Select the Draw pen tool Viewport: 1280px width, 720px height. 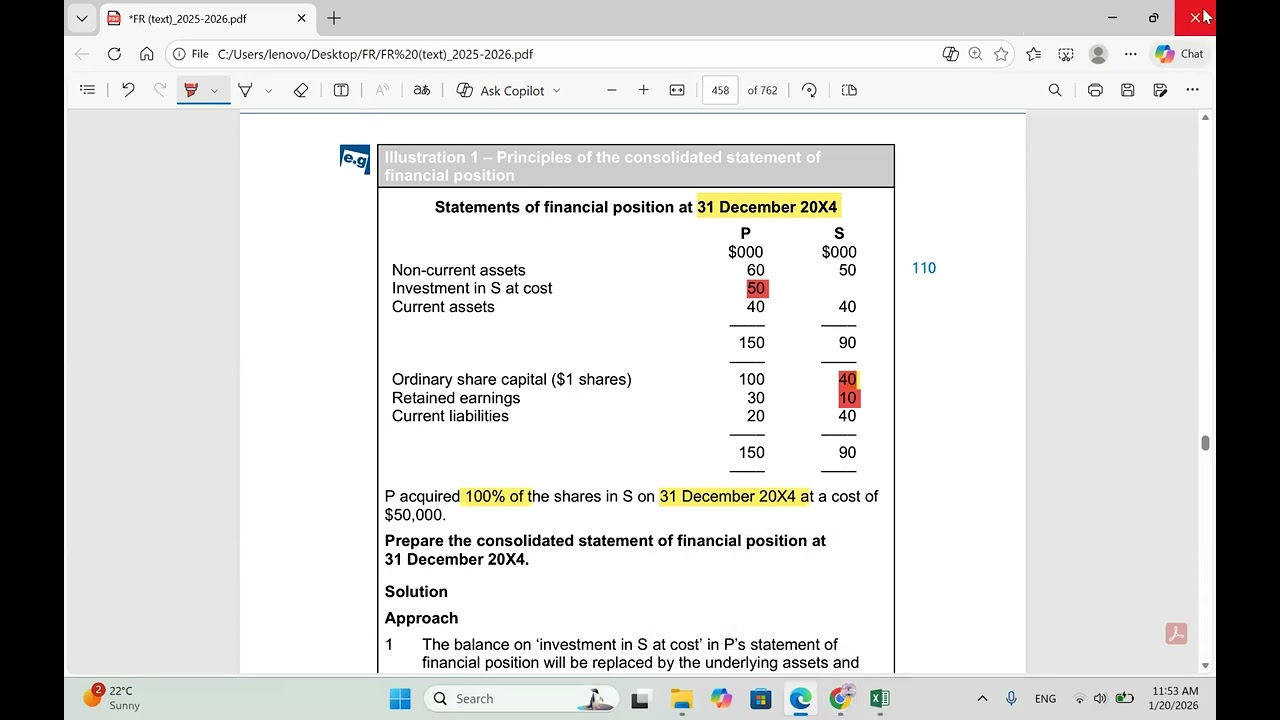pyautogui.click(x=245, y=90)
